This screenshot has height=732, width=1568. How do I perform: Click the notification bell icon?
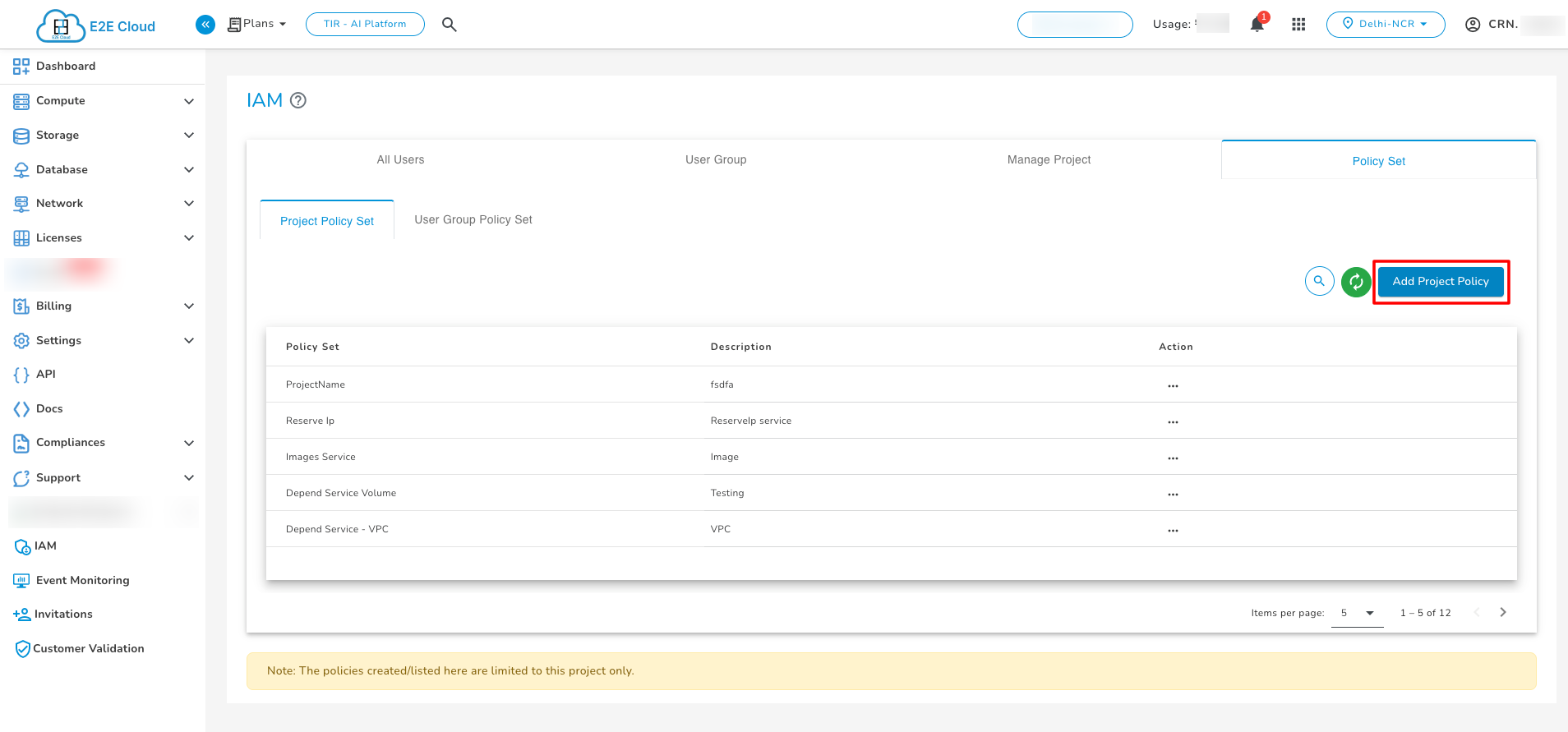[1257, 25]
